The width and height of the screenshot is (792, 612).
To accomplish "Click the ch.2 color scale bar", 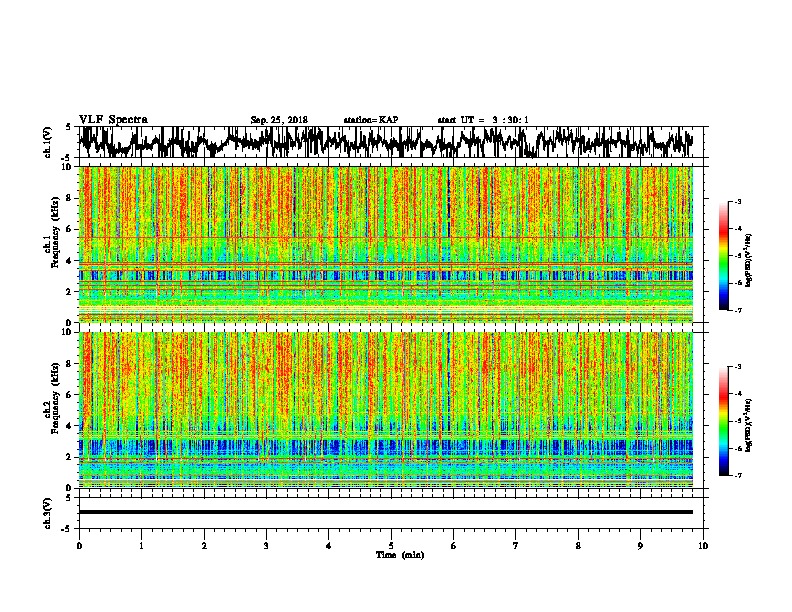I will pos(724,421).
